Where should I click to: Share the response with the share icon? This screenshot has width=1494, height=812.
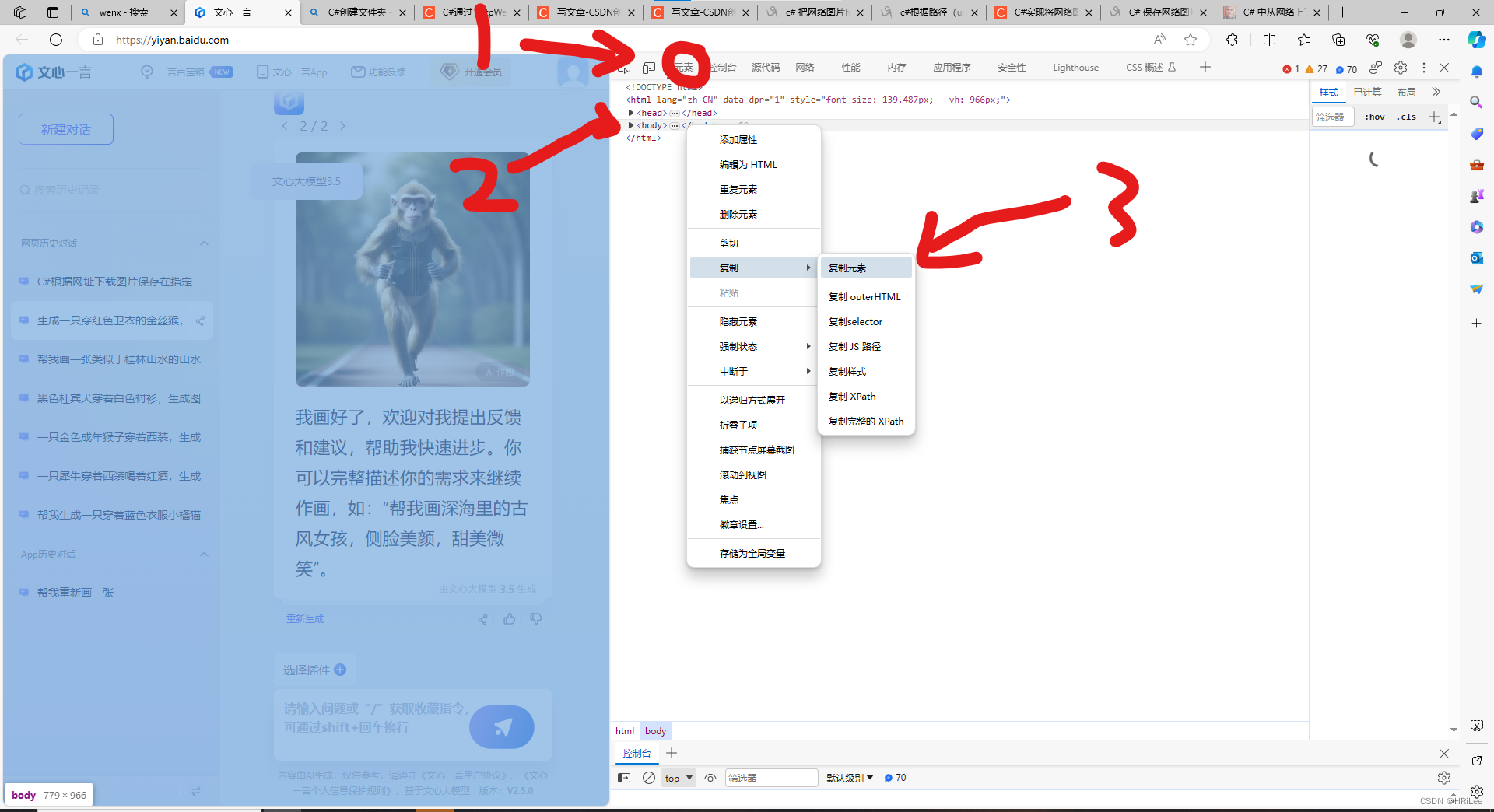[x=482, y=619]
